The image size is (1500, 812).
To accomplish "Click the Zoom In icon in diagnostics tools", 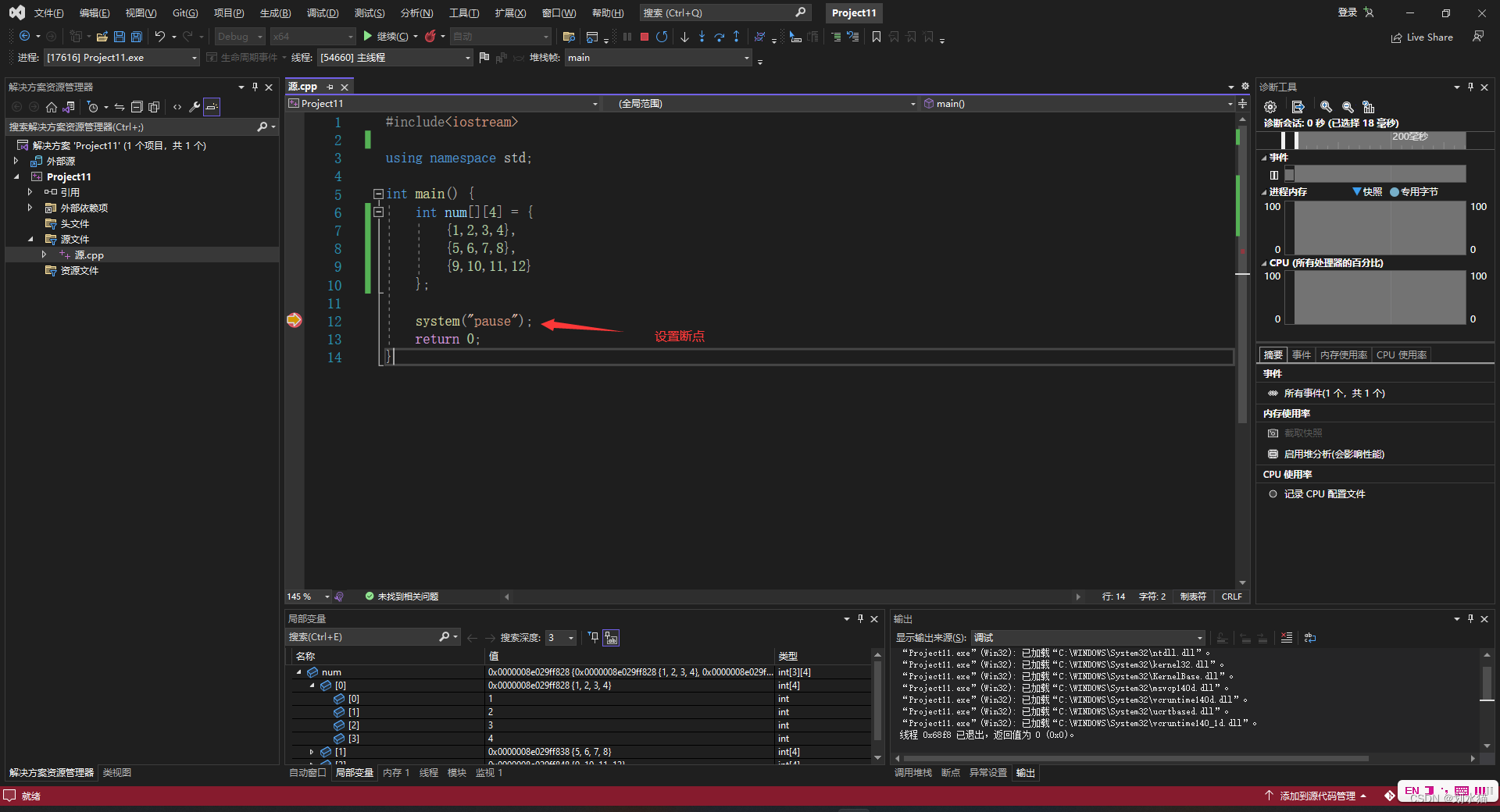I will click(x=1326, y=107).
